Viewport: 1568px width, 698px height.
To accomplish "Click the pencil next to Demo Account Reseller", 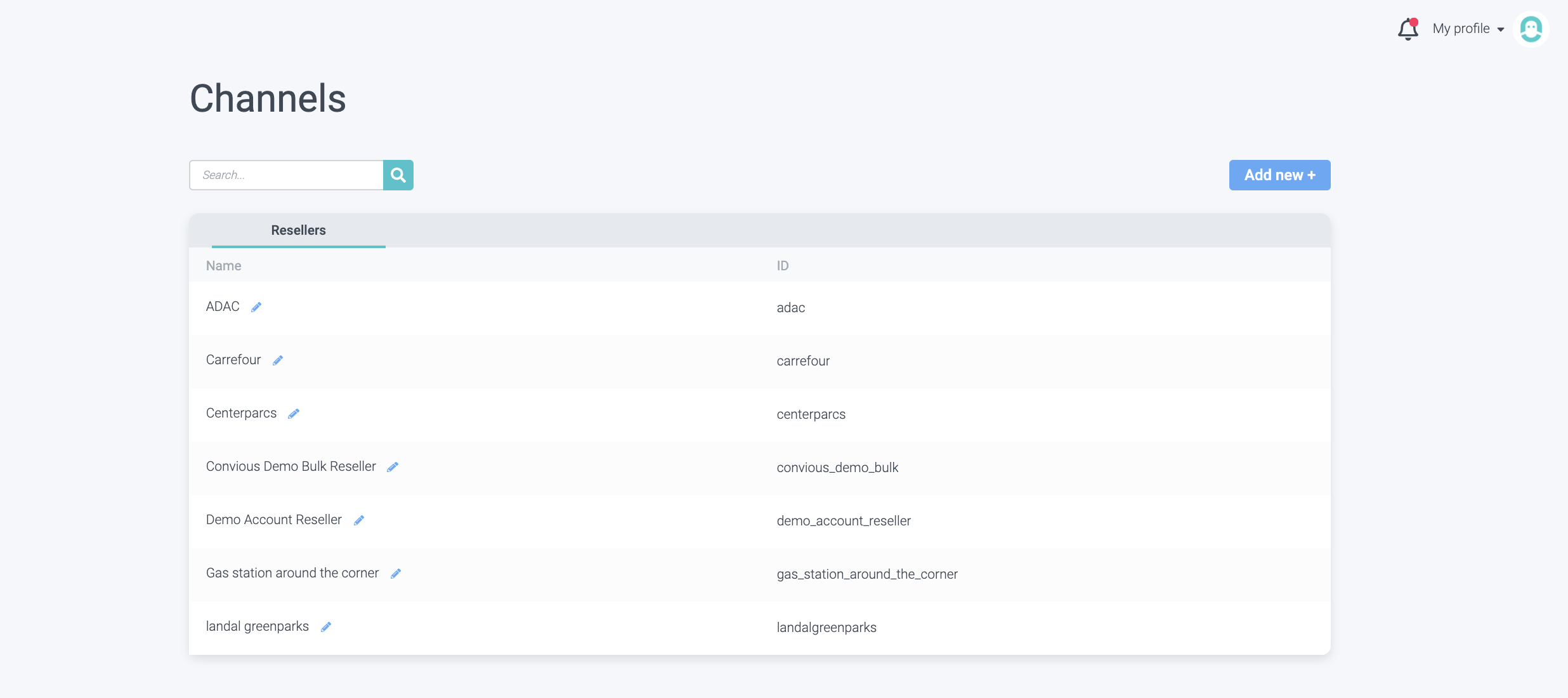I will [359, 520].
